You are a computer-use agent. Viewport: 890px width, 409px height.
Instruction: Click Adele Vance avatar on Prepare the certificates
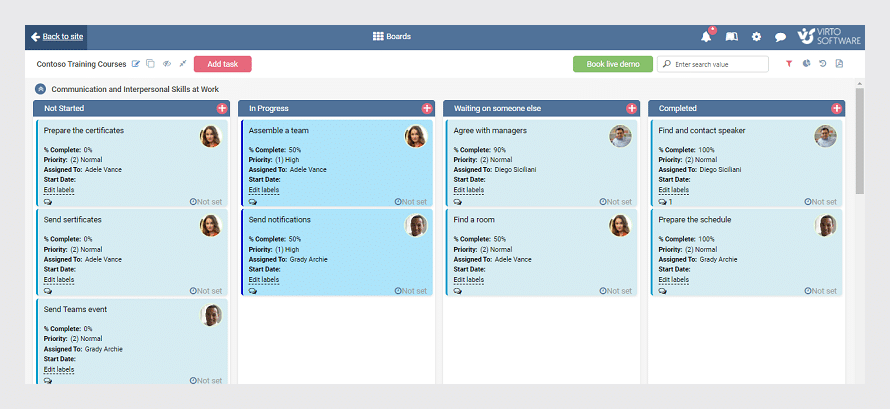pyautogui.click(x=211, y=137)
